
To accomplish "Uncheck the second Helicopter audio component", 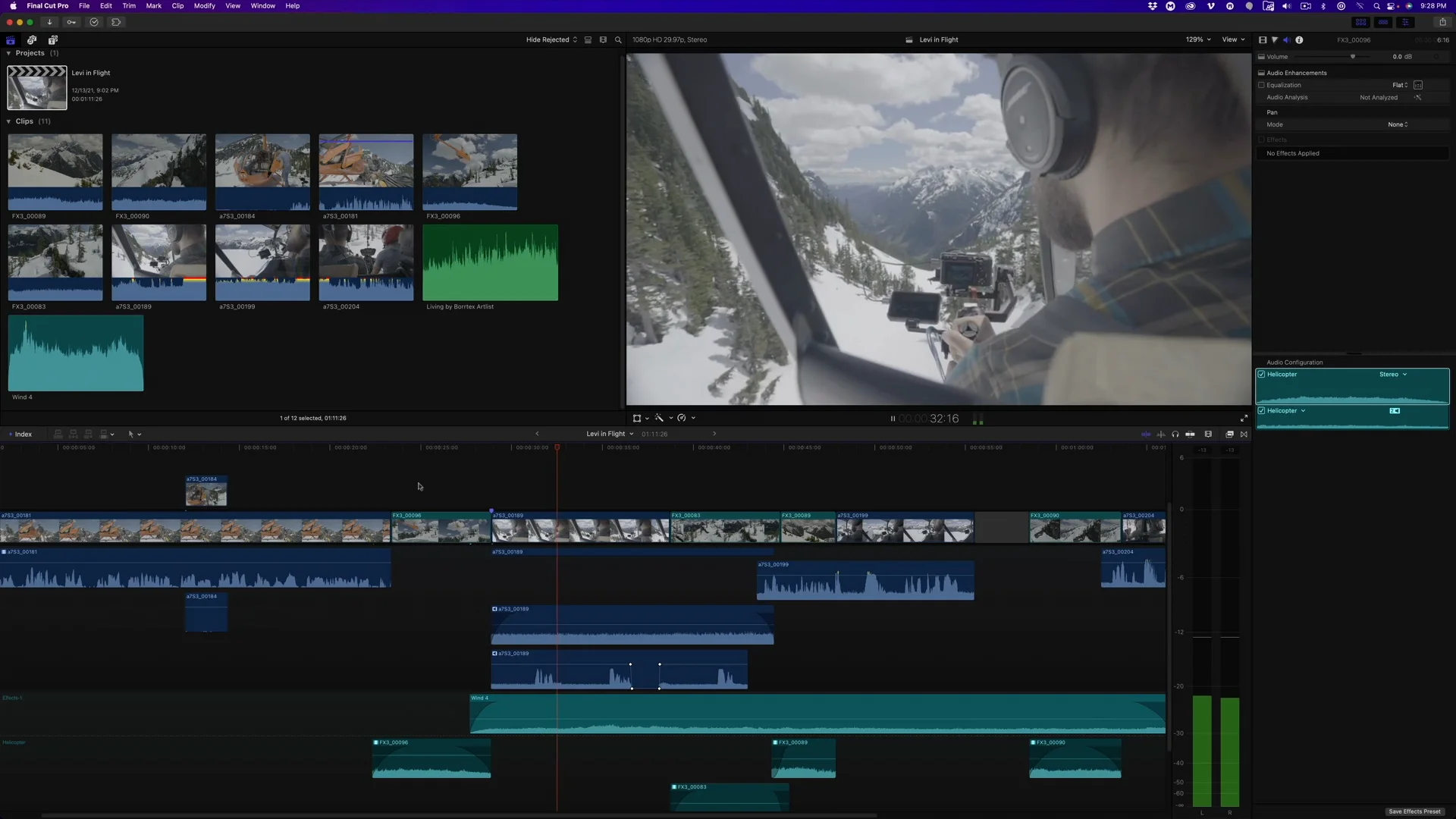I will 1262,411.
